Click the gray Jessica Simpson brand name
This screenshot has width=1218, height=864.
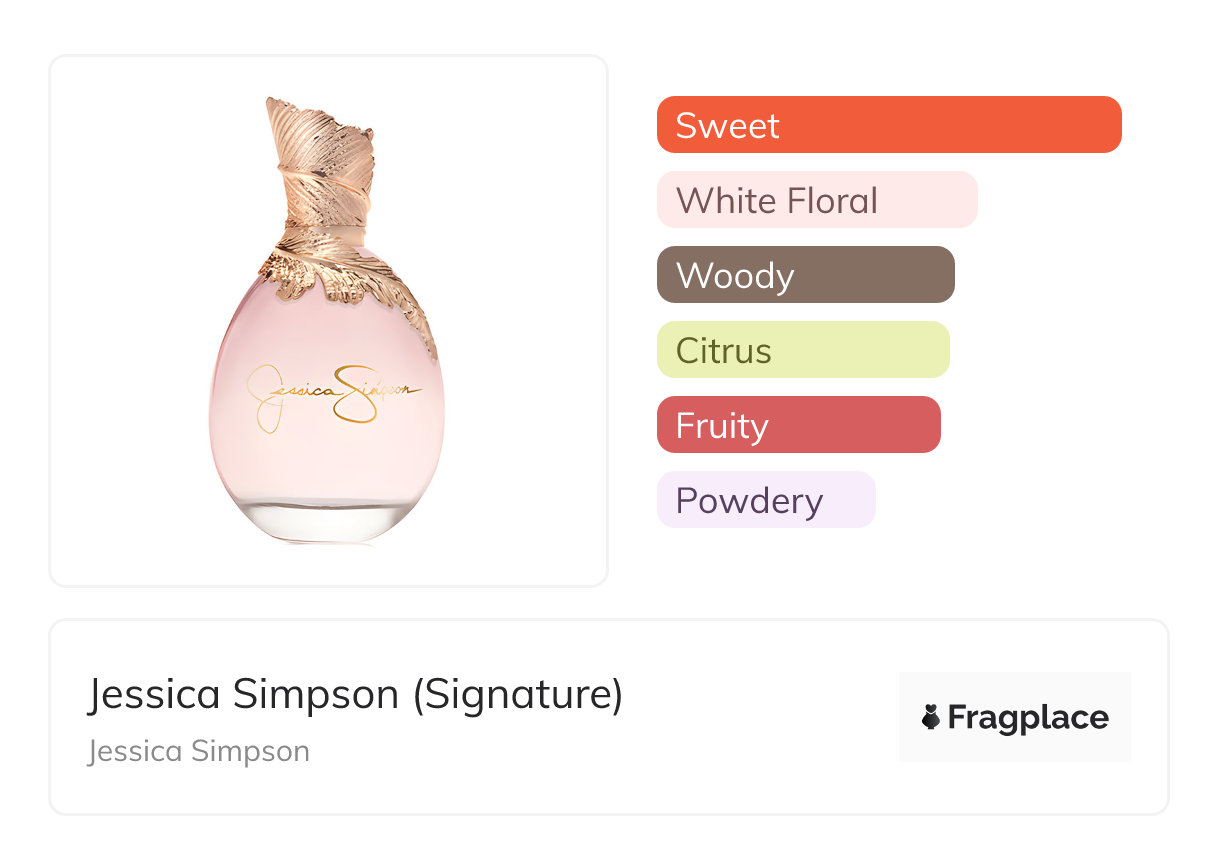(198, 751)
